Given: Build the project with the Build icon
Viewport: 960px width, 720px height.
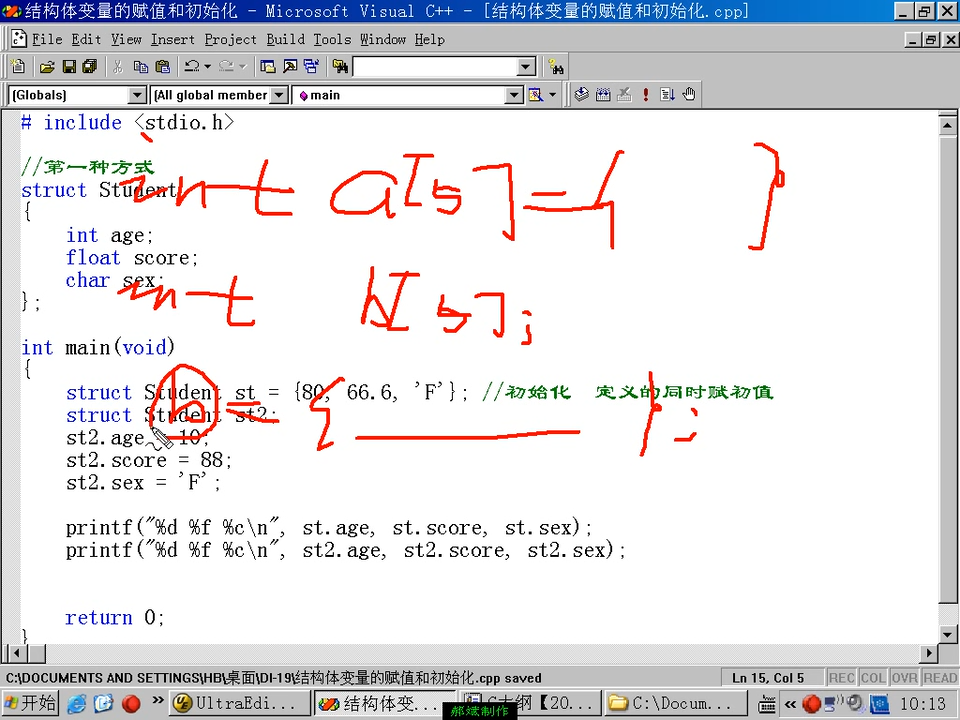Looking at the screenshot, I should (x=603, y=94).
